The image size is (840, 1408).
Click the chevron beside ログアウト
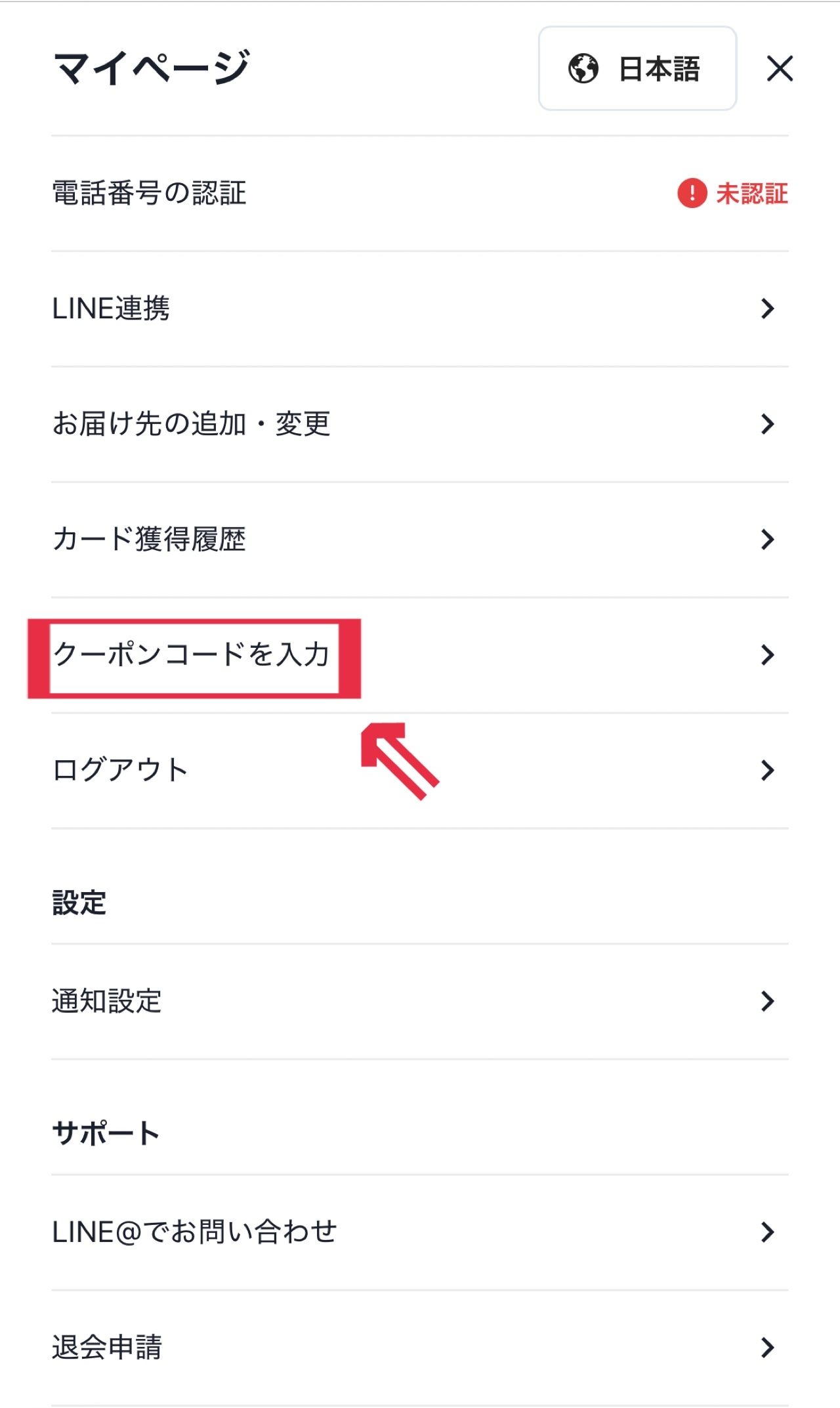(x=767, y=770)
